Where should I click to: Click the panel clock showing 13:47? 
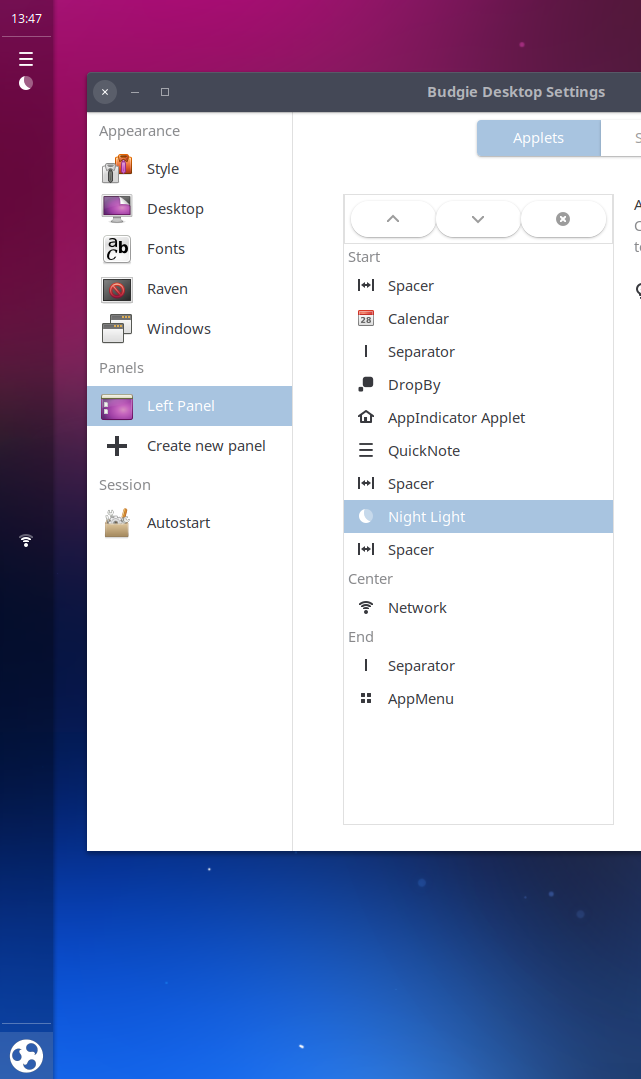click(x=26, y=19)
